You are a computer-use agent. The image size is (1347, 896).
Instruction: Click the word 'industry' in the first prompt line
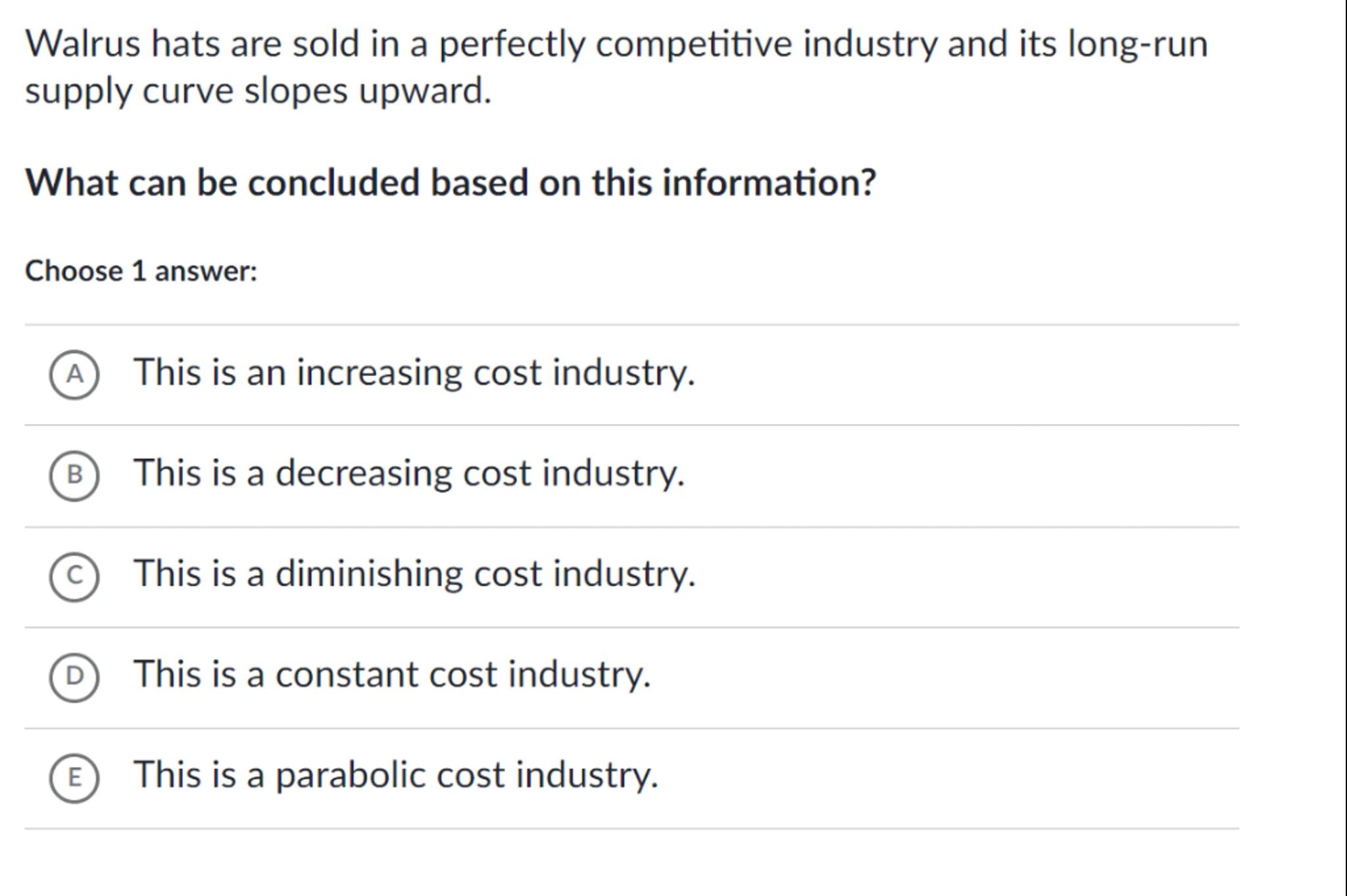[x=869, y=44]
